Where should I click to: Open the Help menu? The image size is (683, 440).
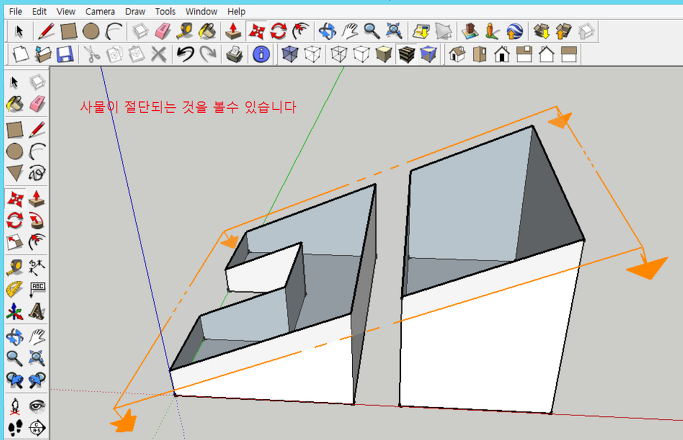[236, 11]
